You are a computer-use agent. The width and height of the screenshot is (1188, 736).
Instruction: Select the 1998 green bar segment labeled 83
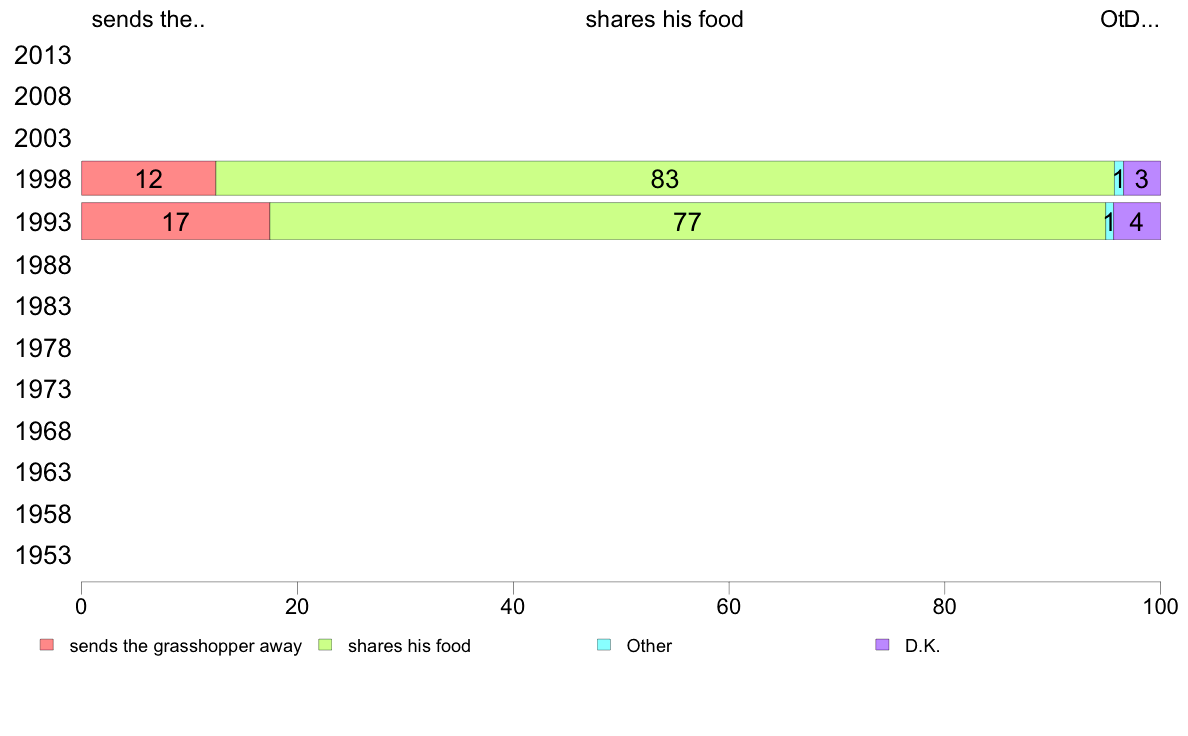tap(664, 179)
